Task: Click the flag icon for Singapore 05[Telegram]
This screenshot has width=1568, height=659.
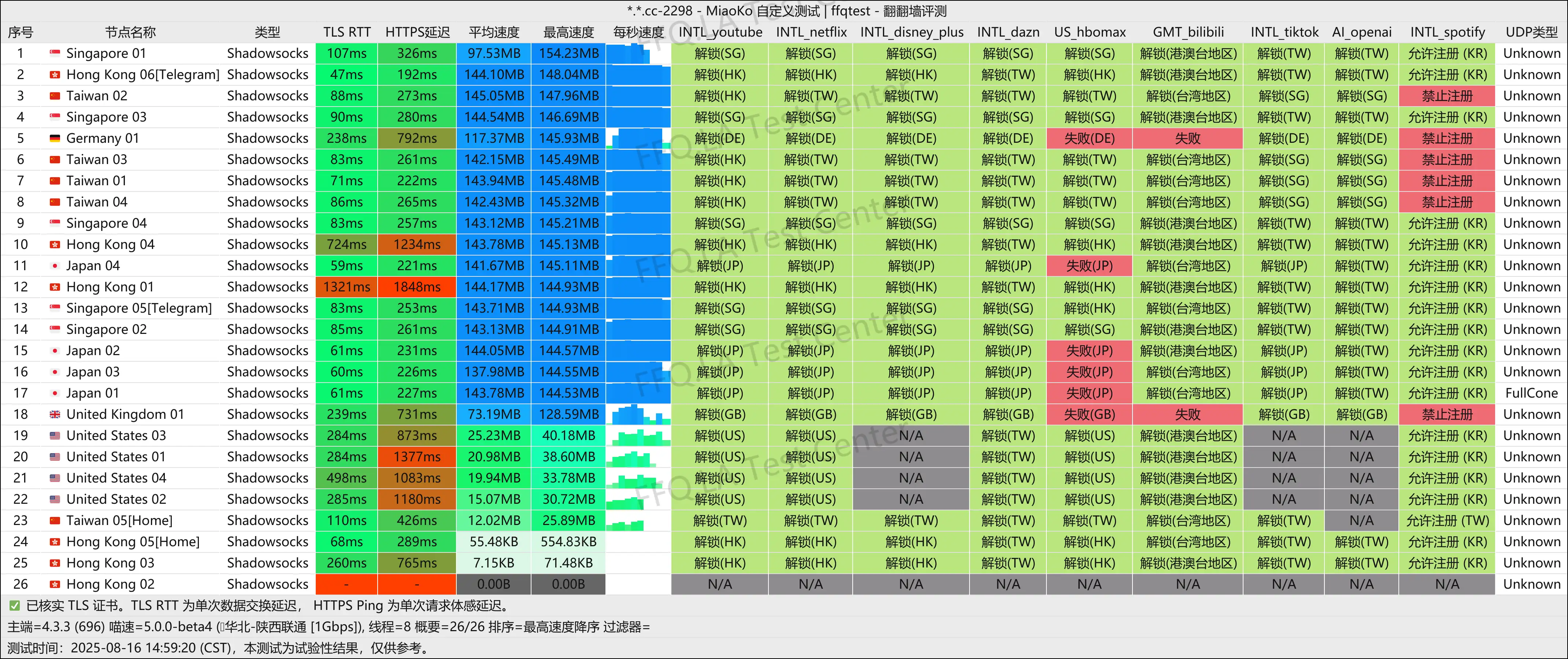Action: point(55,309)
